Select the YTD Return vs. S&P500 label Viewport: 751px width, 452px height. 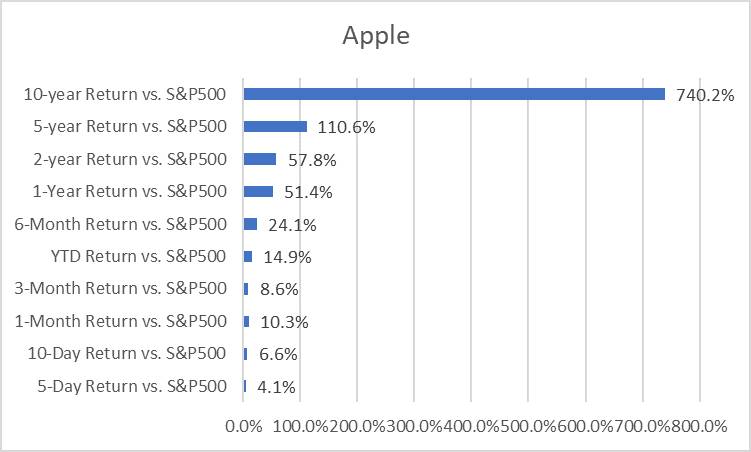click(139, 256)
